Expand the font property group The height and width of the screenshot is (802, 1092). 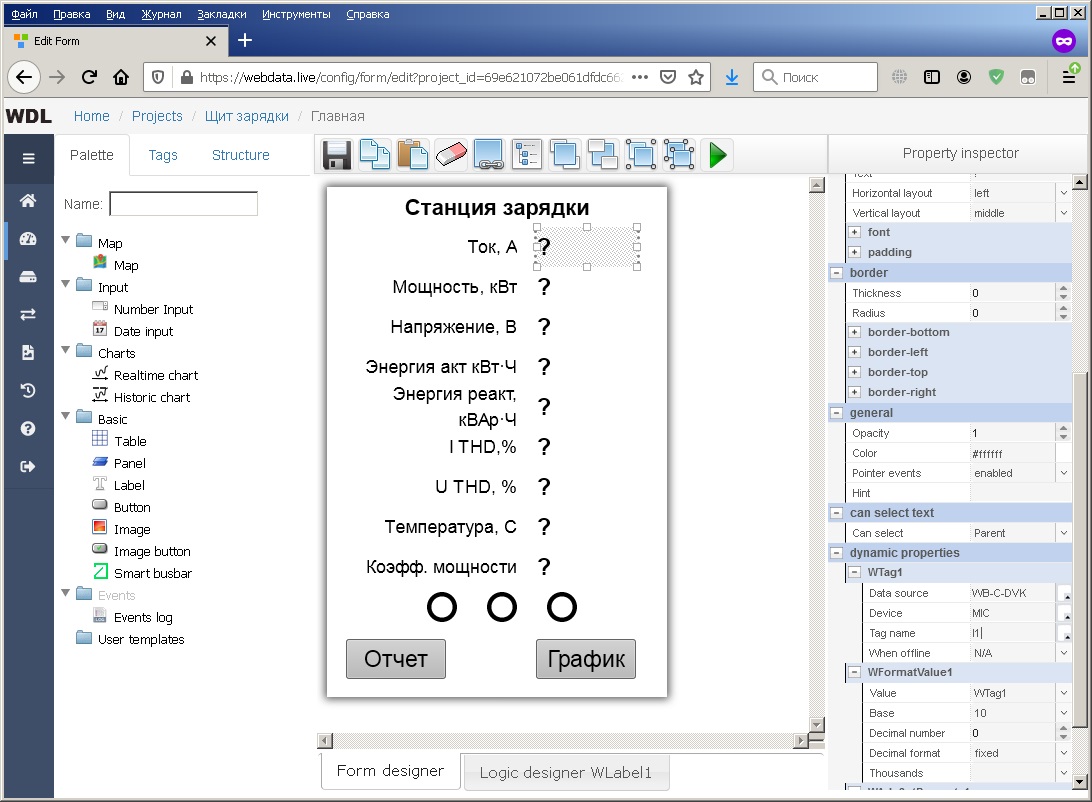855,232
